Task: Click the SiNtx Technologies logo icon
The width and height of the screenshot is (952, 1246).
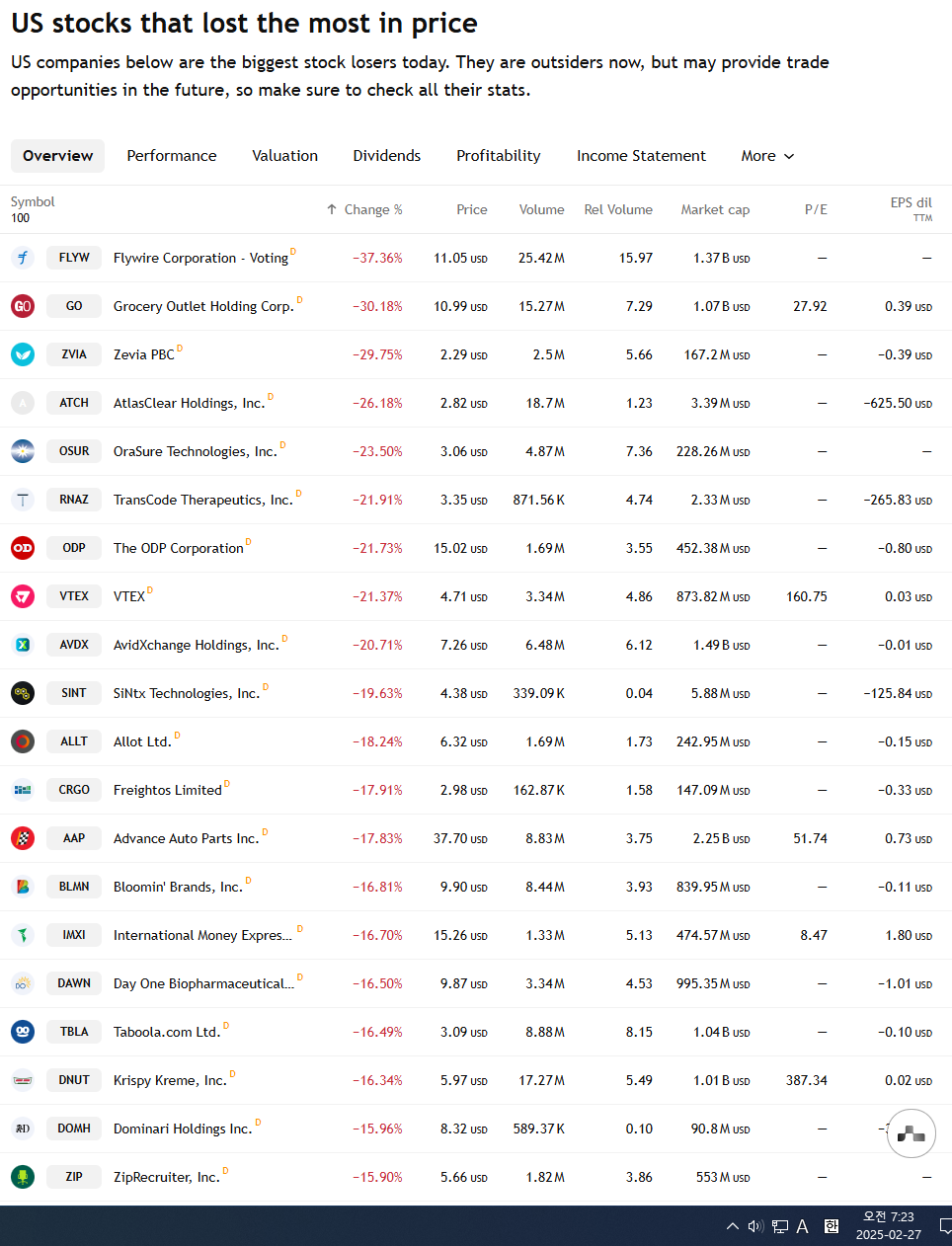Action: pyautogui.click(x=23, y=693)
